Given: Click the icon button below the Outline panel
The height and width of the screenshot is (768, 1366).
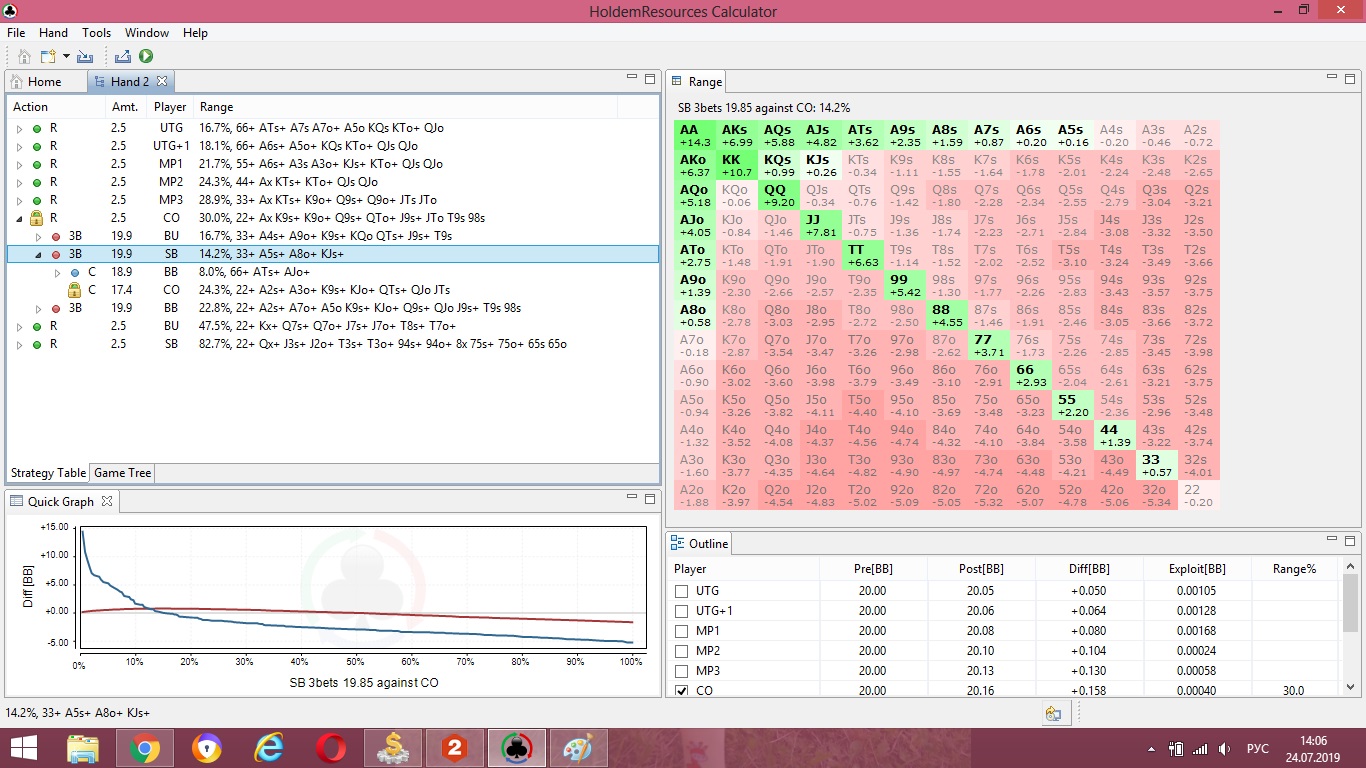Looking at the screenshot, I should tap(1053, 713).
